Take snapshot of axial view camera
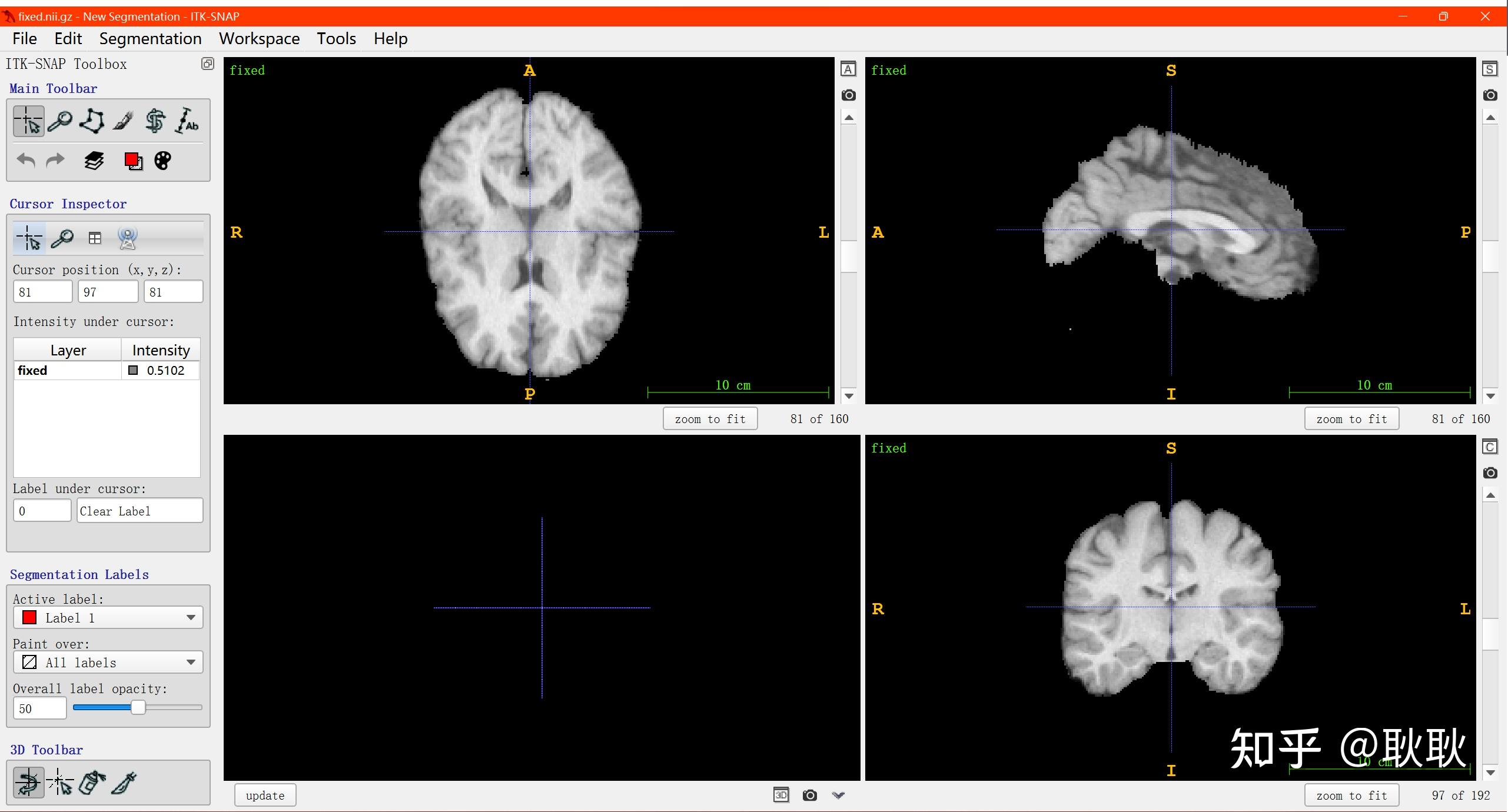The image size is (1508, 812). [848, 95]
